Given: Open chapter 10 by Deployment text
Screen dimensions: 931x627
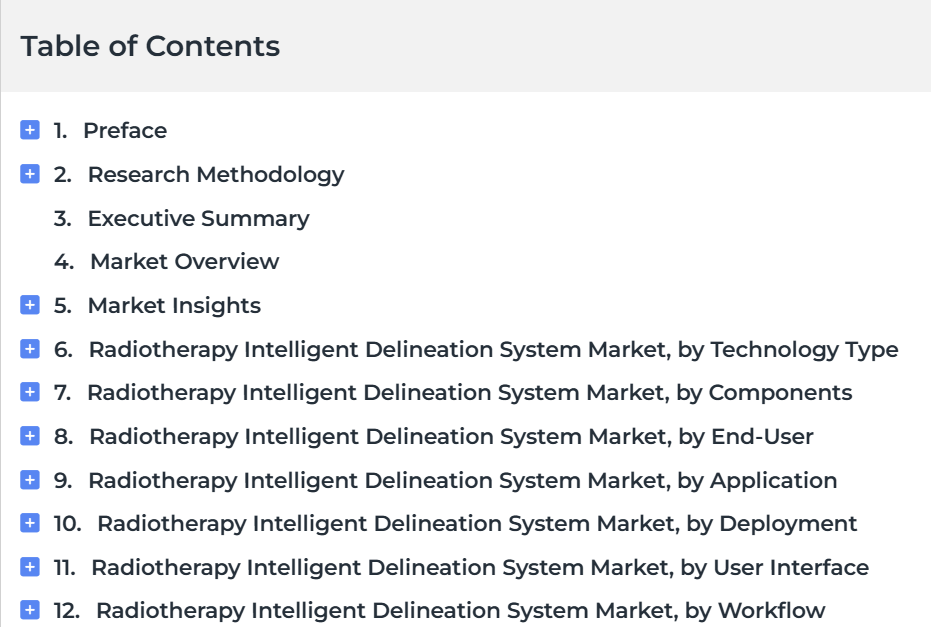Looking at the screenshot, I should [x=477, y=524].
